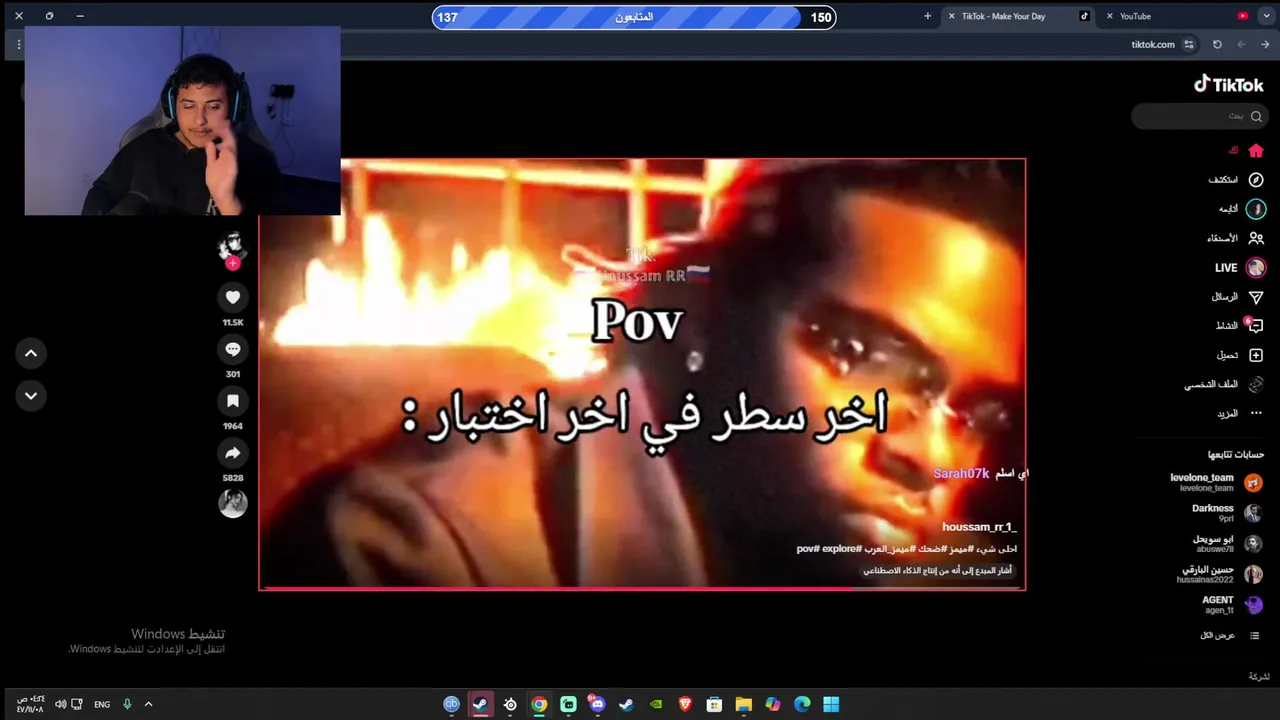Viewport: 1280px width, 720px height.
Task: Share the video using the arrow icon
Action: coord(233,453)
